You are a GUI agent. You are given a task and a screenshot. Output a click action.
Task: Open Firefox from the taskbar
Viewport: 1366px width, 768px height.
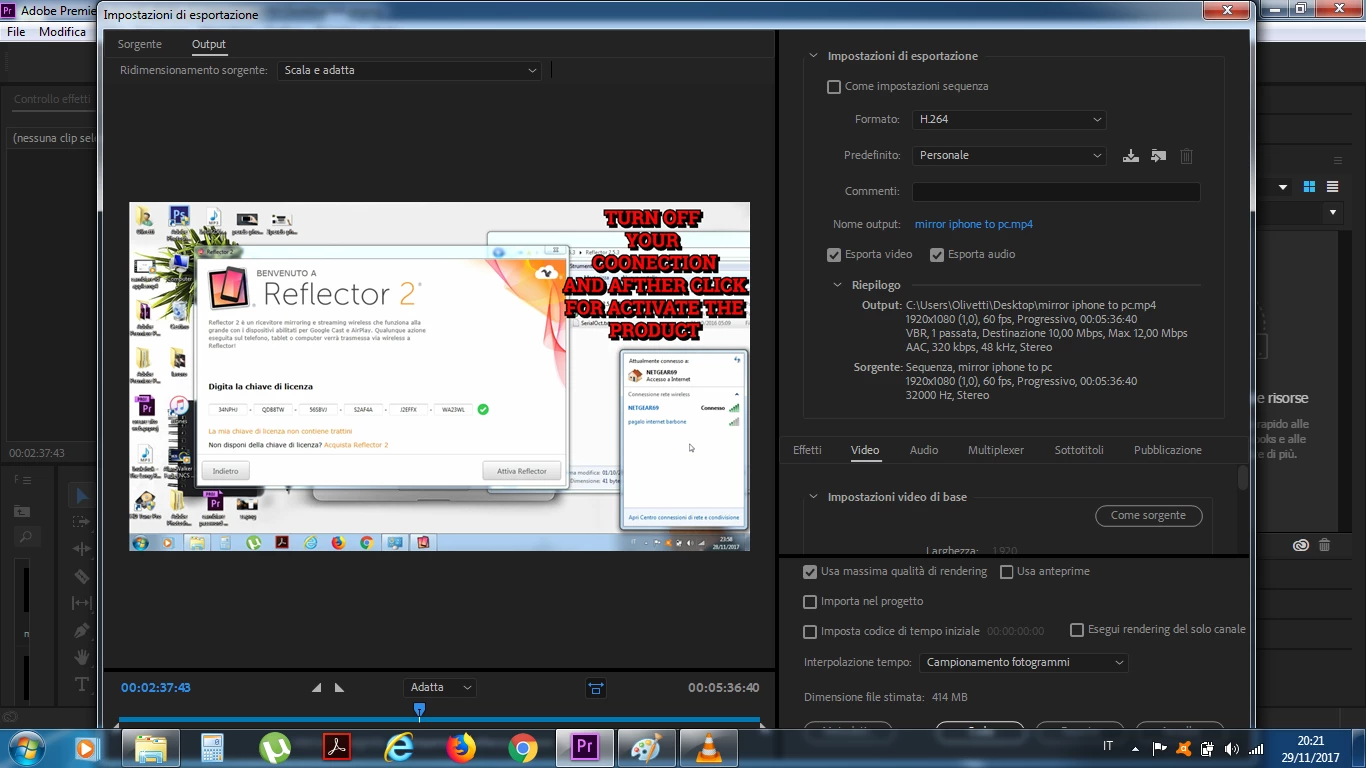click(x=461, y=748)
